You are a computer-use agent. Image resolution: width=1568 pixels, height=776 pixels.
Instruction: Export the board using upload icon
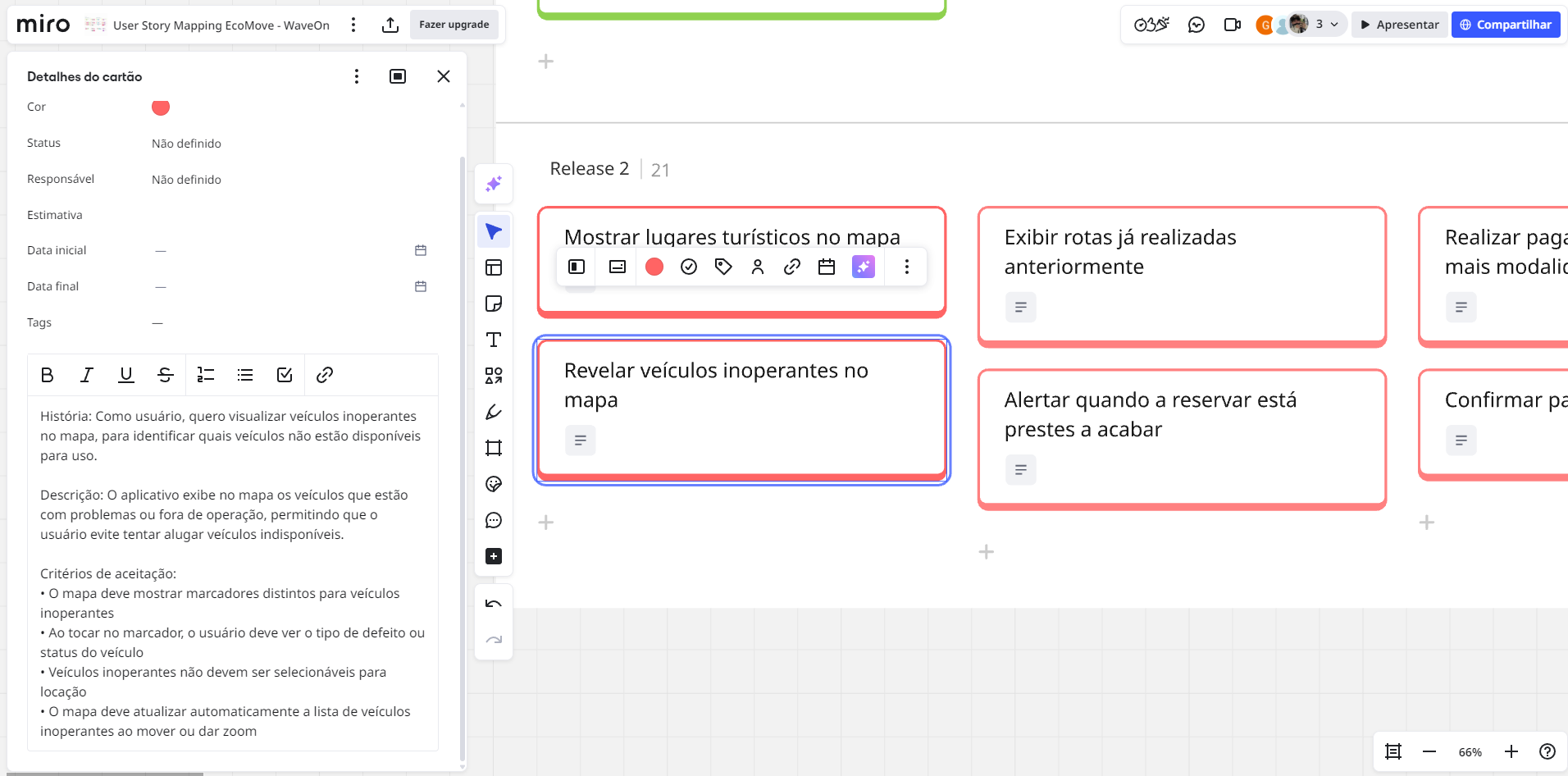(390, 25)
